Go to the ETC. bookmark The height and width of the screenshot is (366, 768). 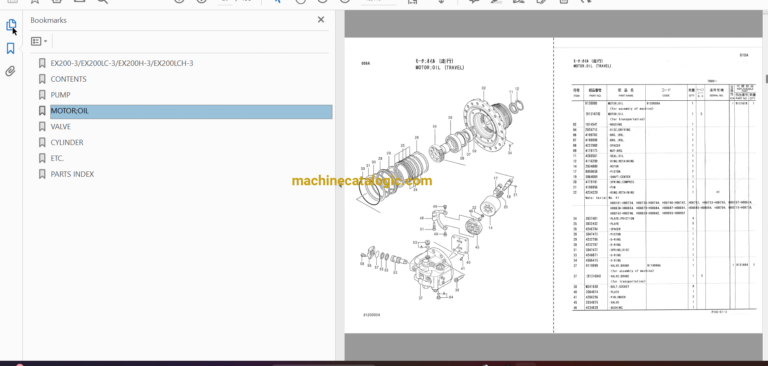click(x=57, y=158)
